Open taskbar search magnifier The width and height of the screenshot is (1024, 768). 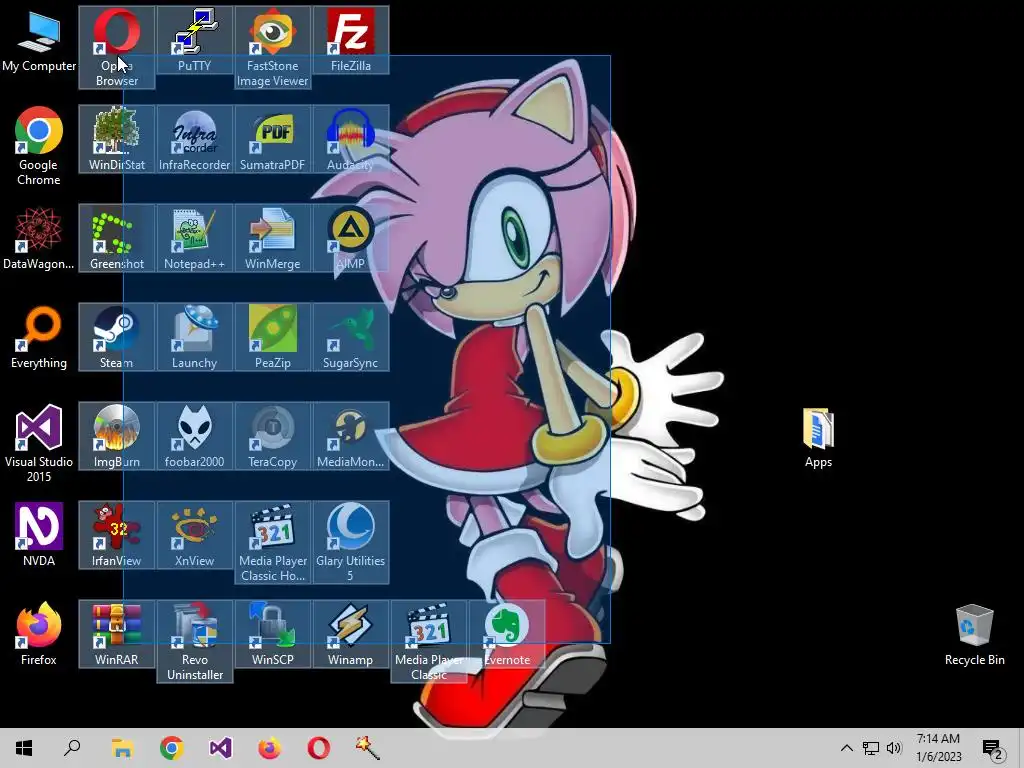72,748
